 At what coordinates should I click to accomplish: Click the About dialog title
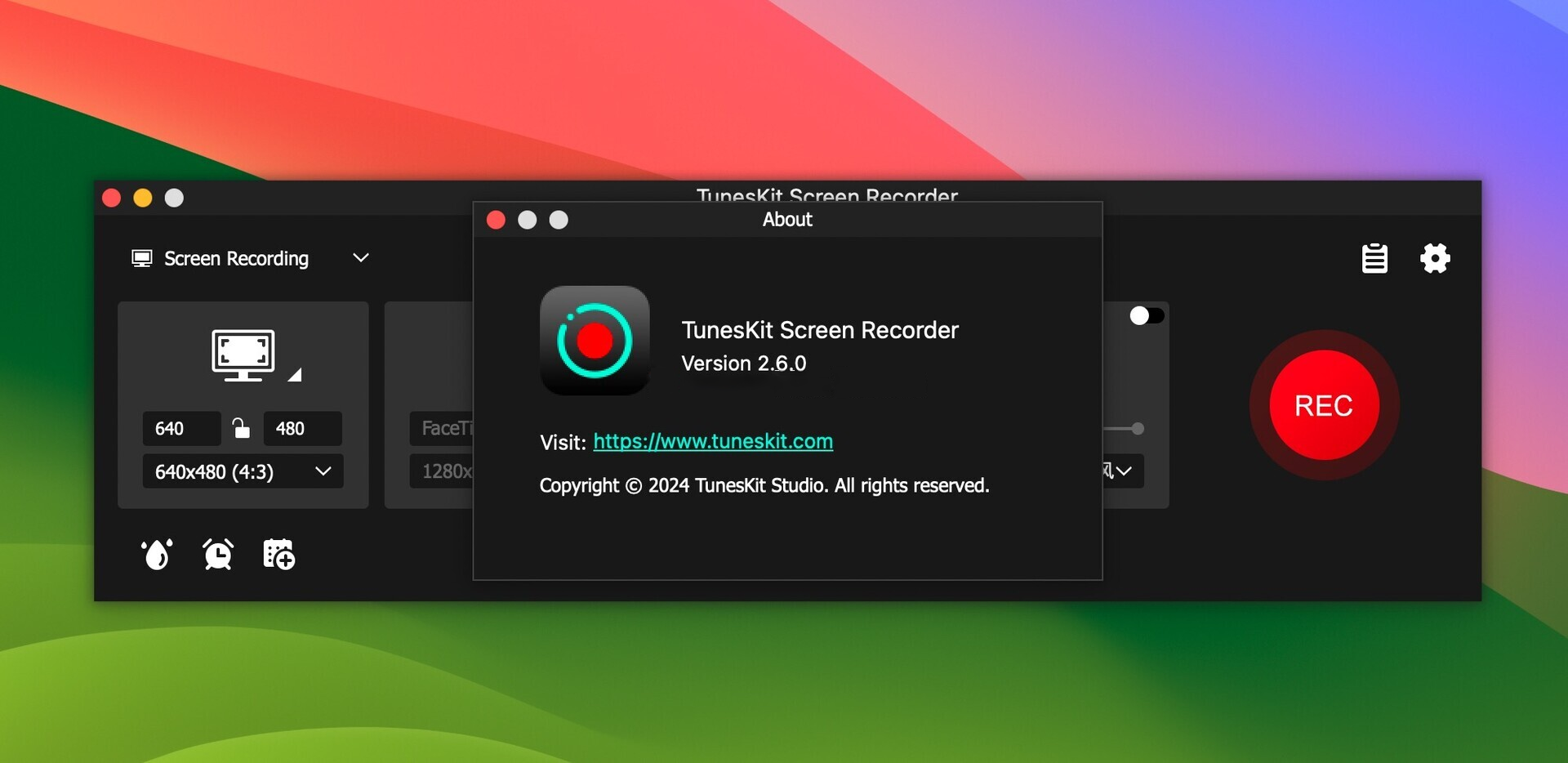click(x=787, y=220)
